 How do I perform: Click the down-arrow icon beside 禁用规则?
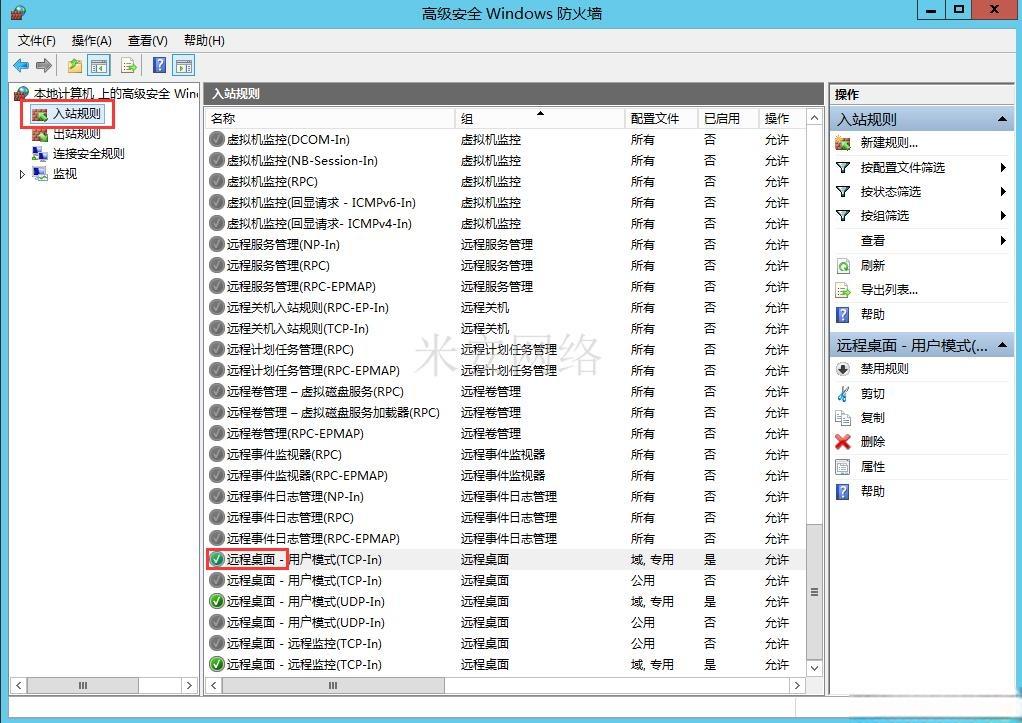pos(843,369)
